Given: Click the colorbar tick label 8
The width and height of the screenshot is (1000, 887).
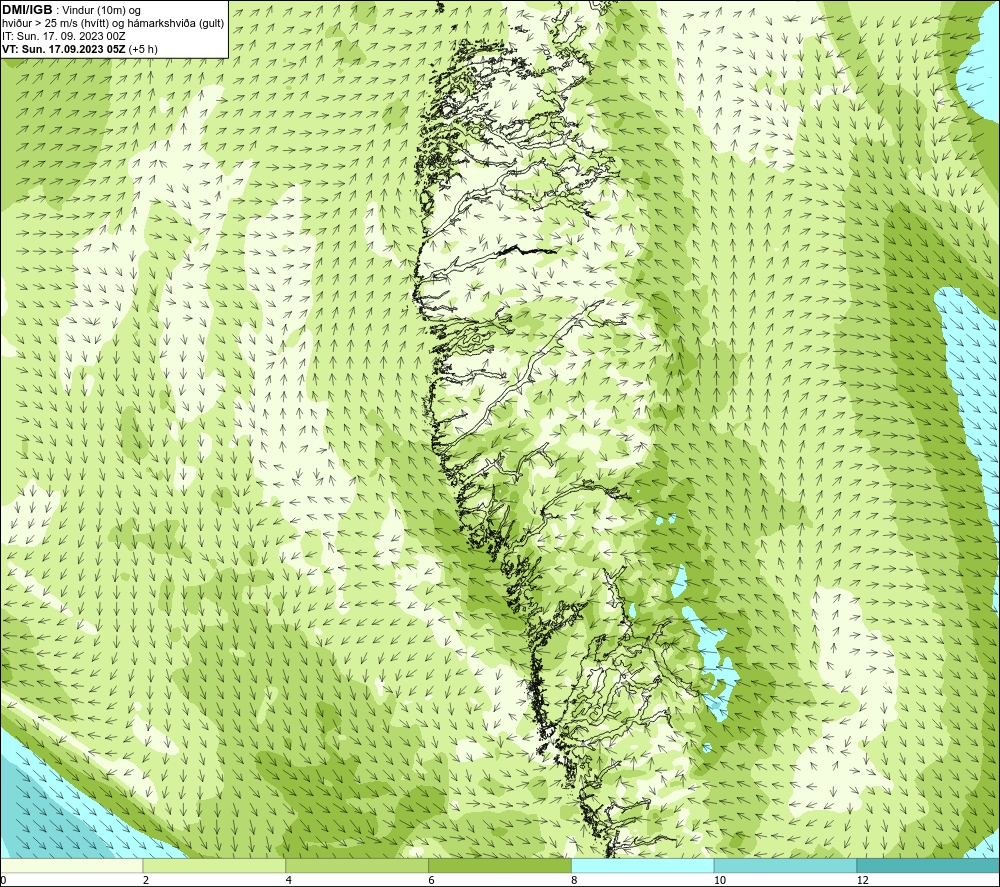Looking at the screenshot, I should [575, 880].
